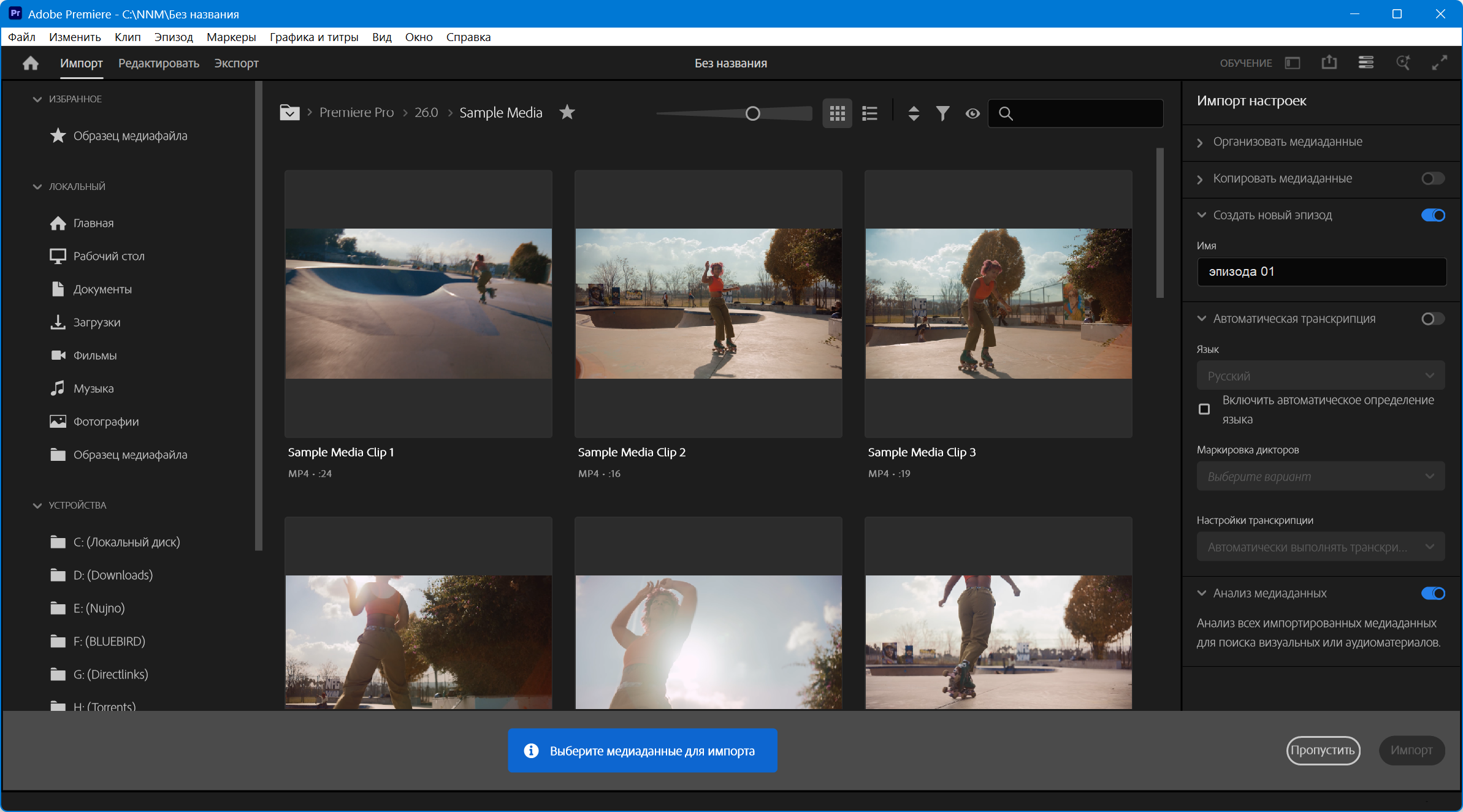Screen dimensions: 1463x812
Task: Turn on Автоматическая транскрипция switch
Action: click(1432, 319)
